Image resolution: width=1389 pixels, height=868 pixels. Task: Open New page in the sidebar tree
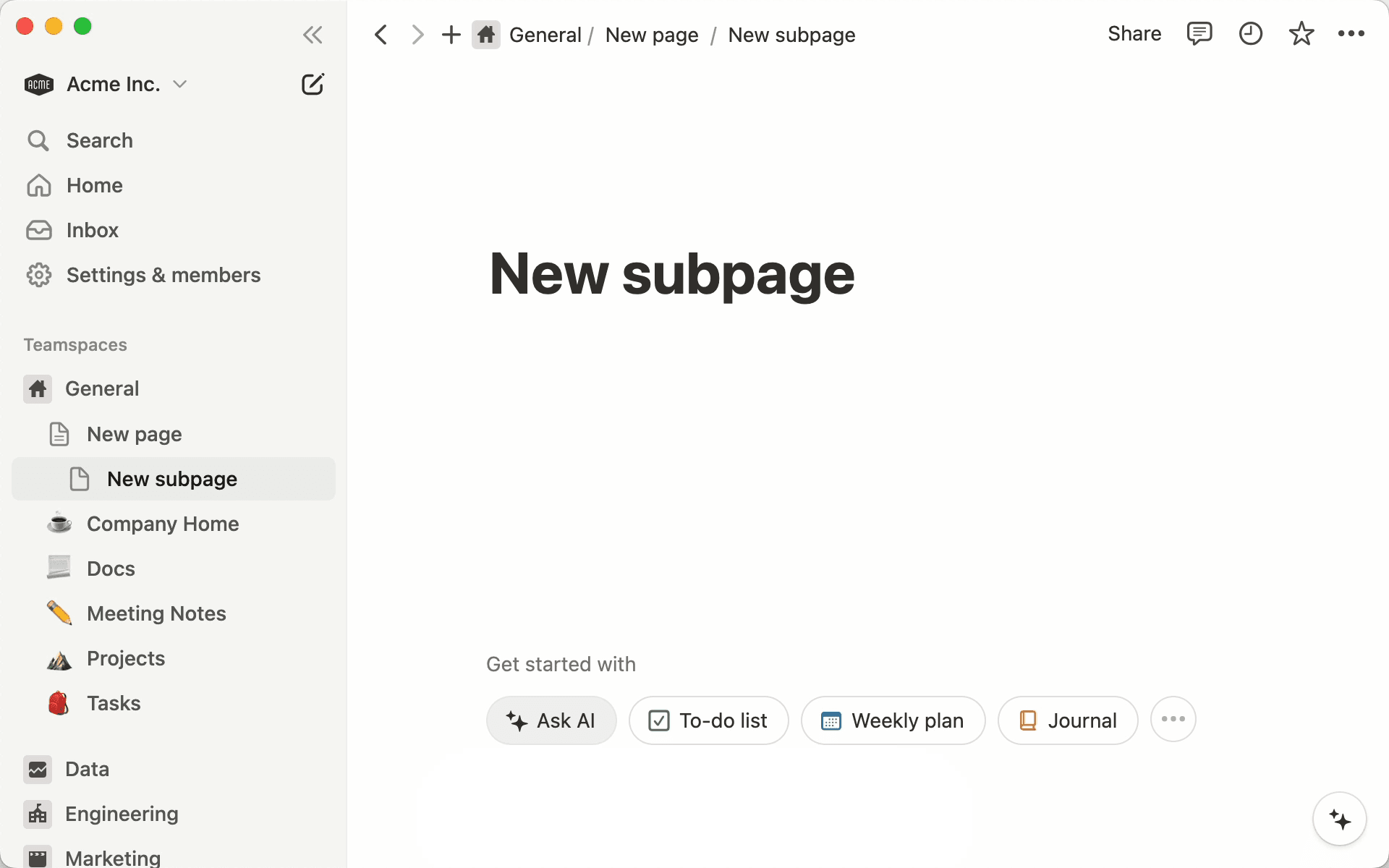(x=174, y=434)
